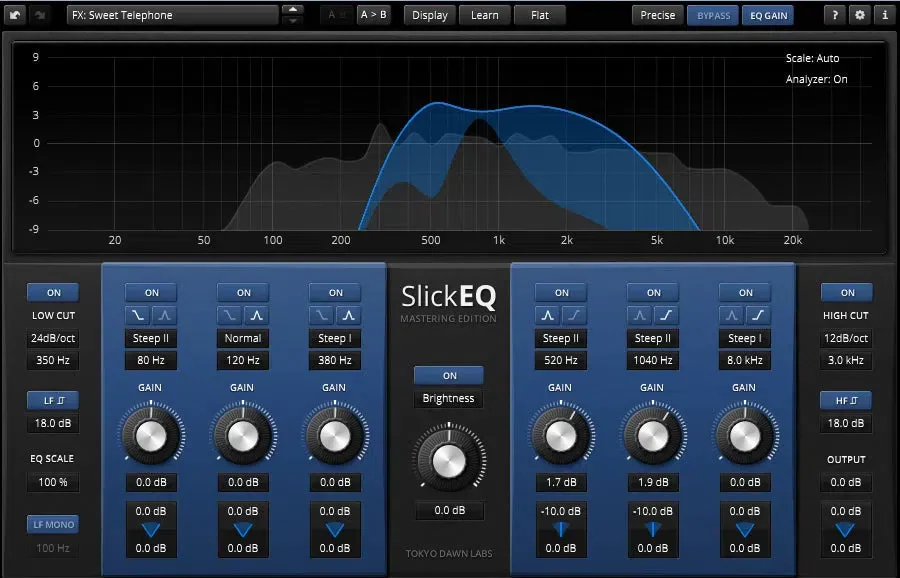Viewport: 900px width, 578px height.
Task: Select high shelf icon for 8.0 kHz band
Action: click(x=758, y=315)
